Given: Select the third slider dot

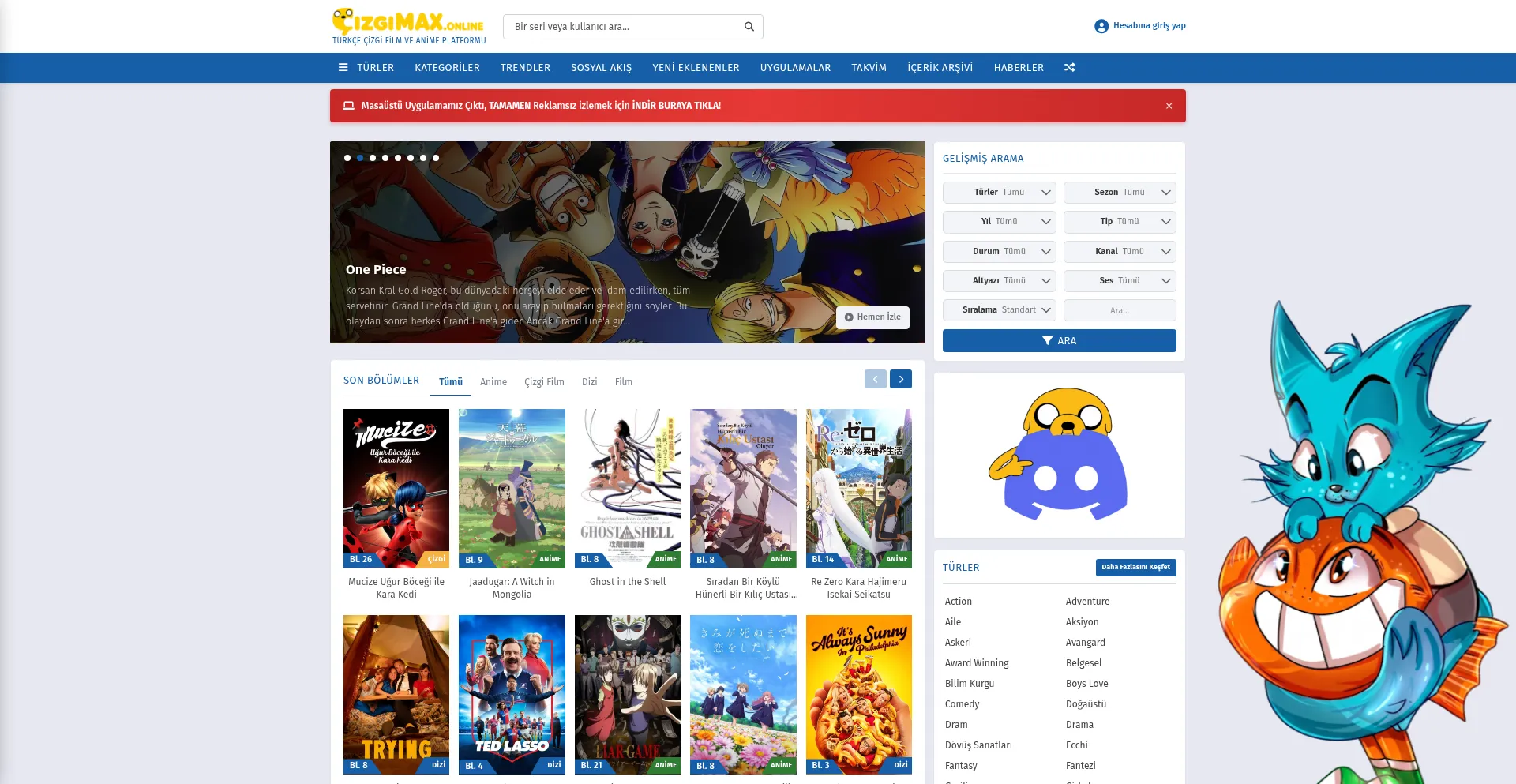Looking at the screenshot, I should click(x=373, y=158).
